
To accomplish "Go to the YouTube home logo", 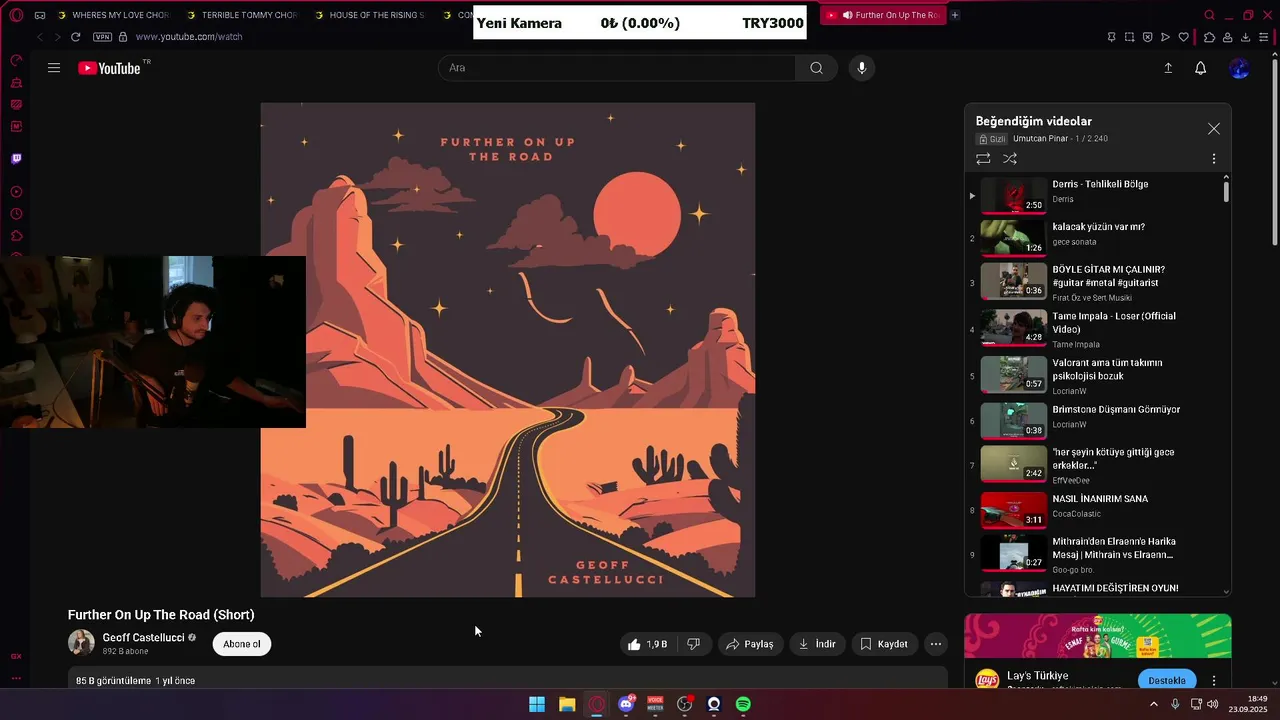I will click(110, 68).
